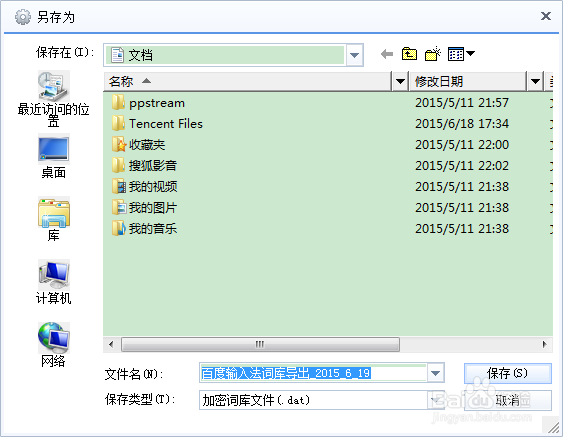The height and width of the screenshot is (437, 563).
Task: Select the Tencent Files row text
Action: pyautogui.click(x=166, y=124)
